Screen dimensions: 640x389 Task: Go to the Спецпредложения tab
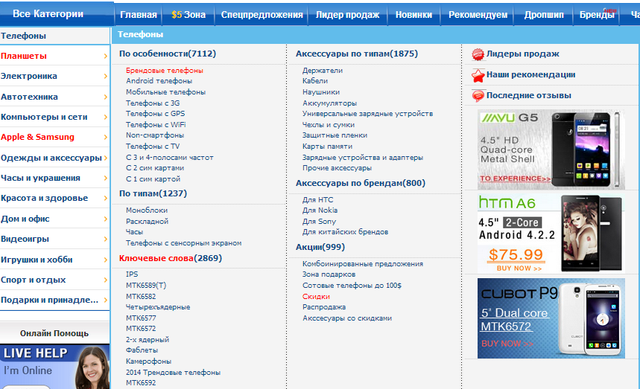pos(262,15)
